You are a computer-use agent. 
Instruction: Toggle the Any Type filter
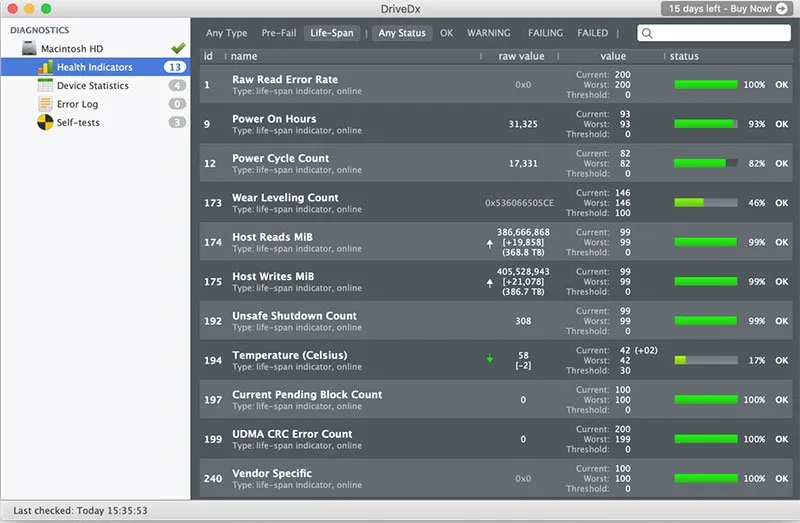pyautogui.click(x=226, y=33)
